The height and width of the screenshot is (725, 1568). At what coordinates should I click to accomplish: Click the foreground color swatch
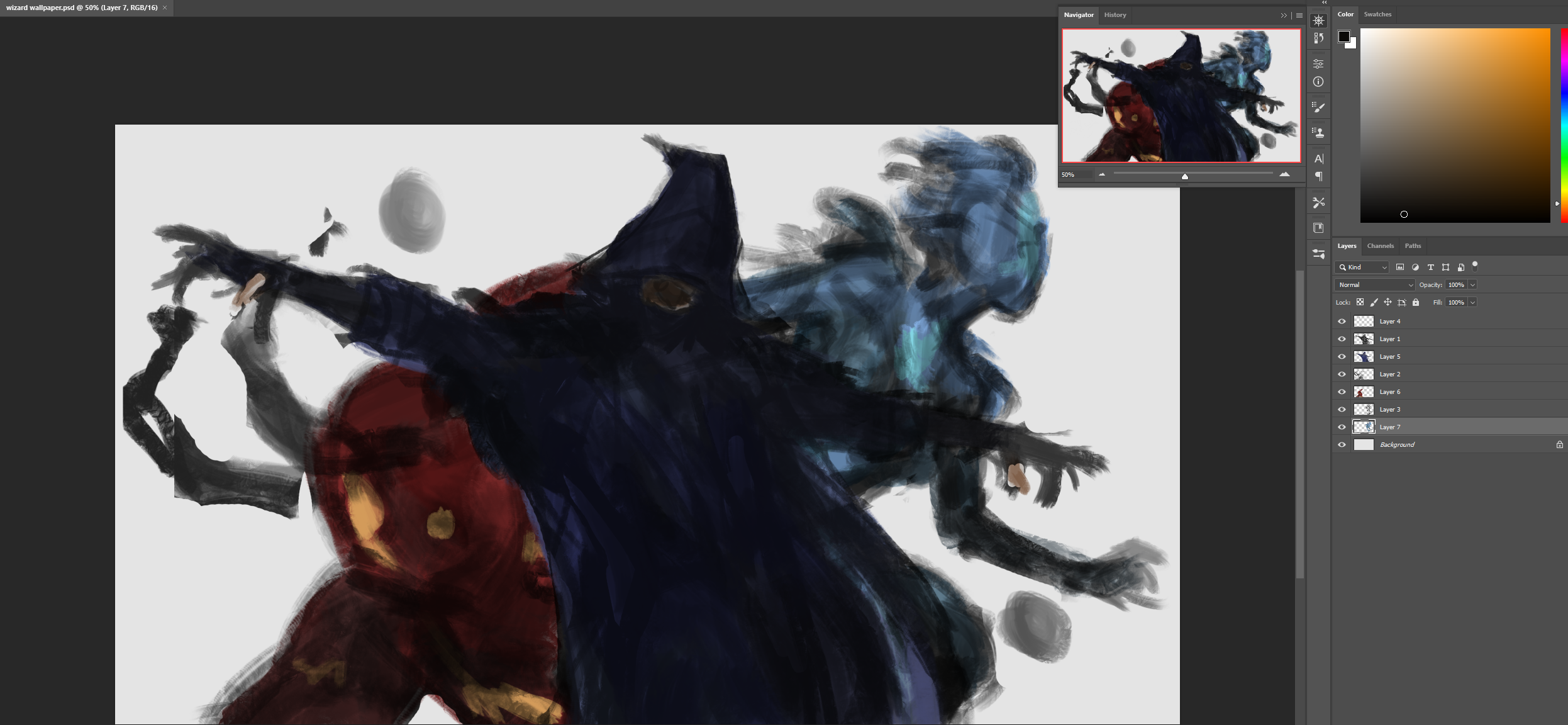(x=1343, y=37)
